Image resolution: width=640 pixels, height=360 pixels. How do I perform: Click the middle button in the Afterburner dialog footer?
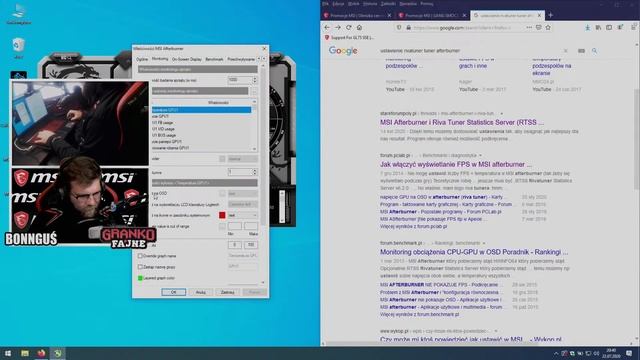click(x=227, y=292)
